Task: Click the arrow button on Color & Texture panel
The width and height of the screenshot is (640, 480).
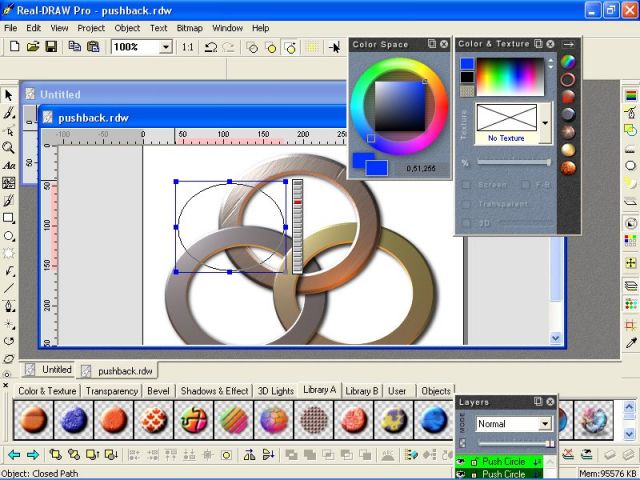Action: (569, 44)
